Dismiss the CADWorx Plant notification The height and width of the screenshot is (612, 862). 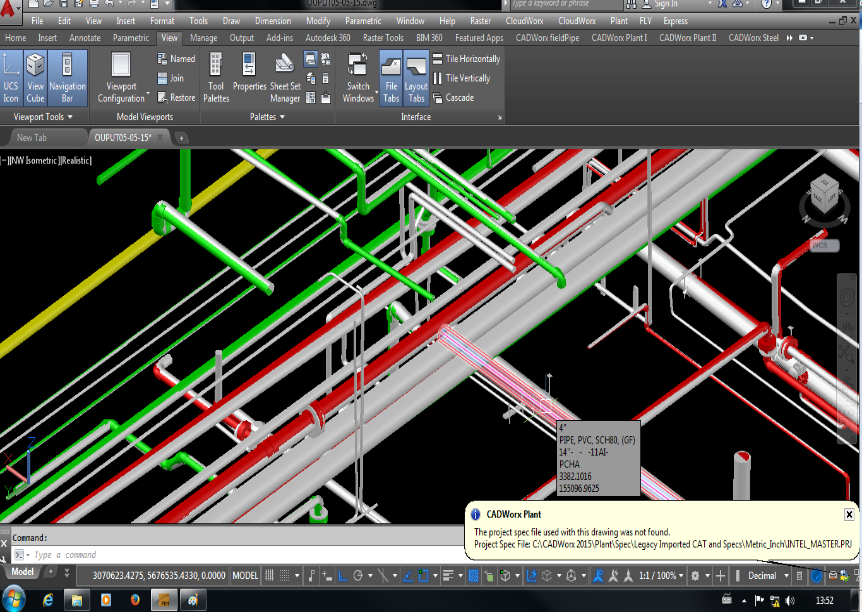click(x=849, y=514)
